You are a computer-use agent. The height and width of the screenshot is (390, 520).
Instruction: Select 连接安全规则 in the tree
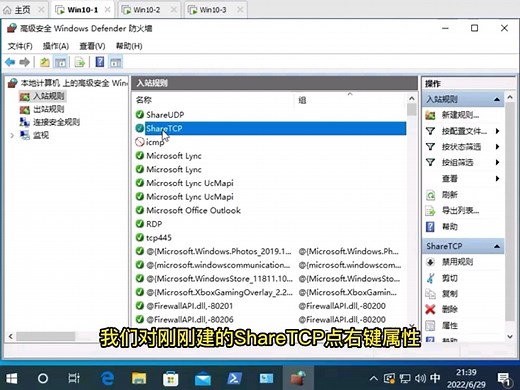(56, 122)
